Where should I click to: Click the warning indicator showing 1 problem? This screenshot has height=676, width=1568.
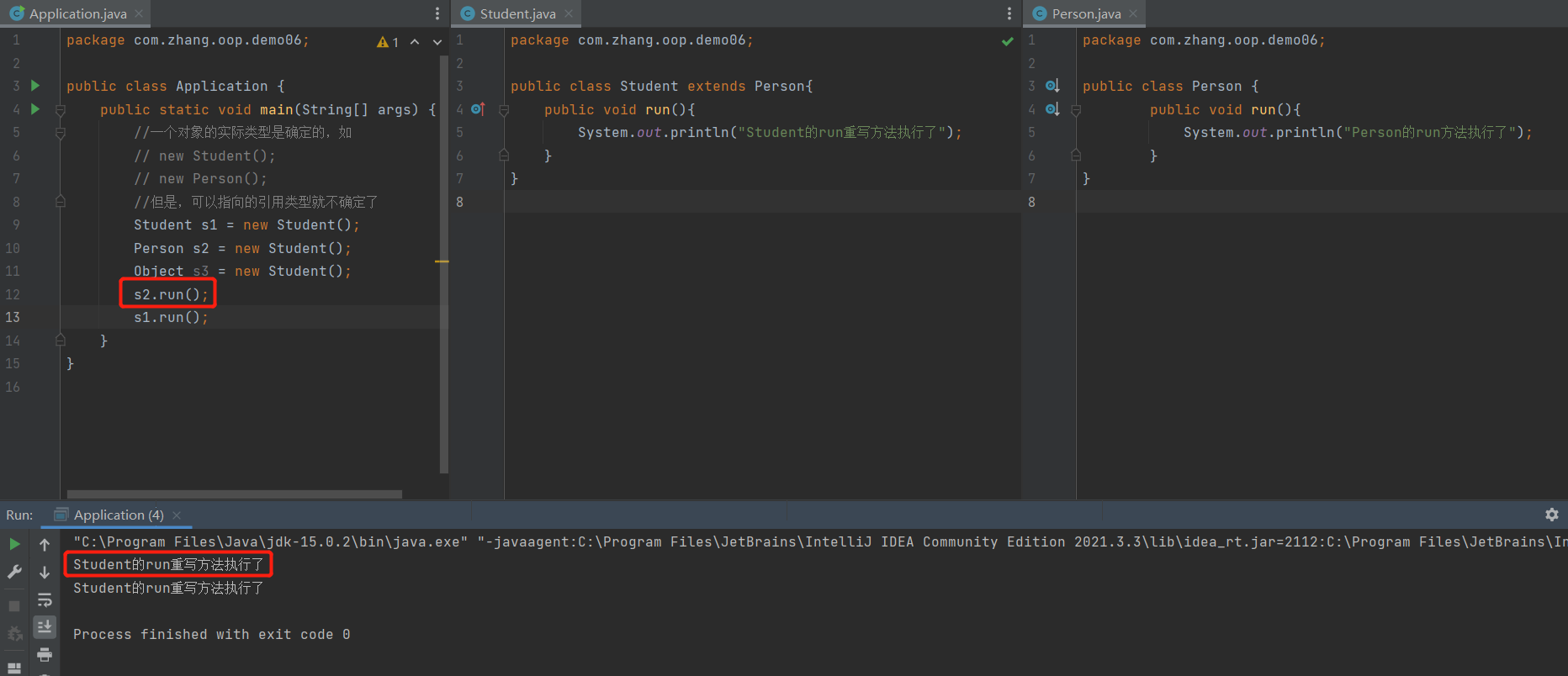pyautogui.click(x=388, y=42)
